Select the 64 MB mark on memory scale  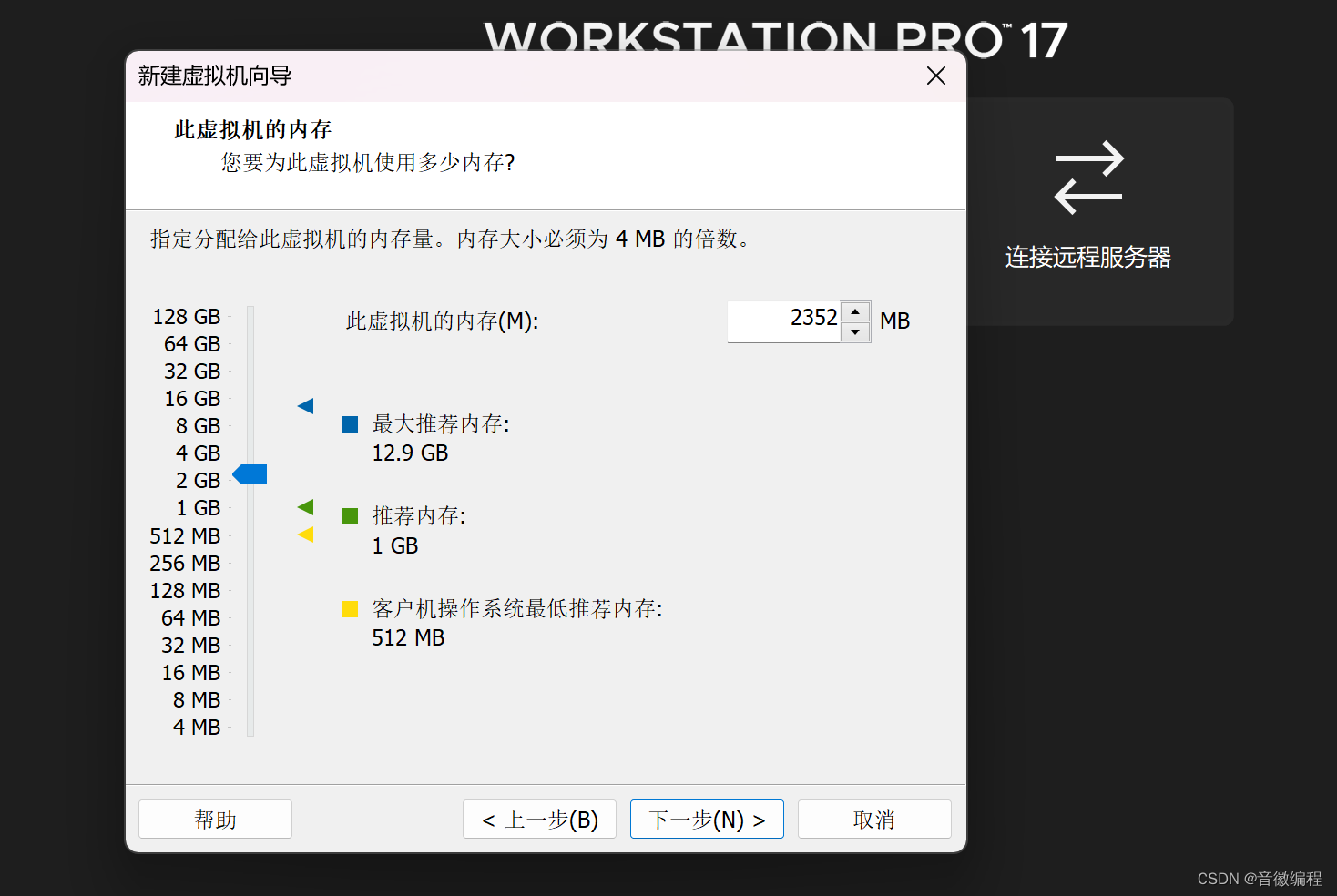pos(191,618)
